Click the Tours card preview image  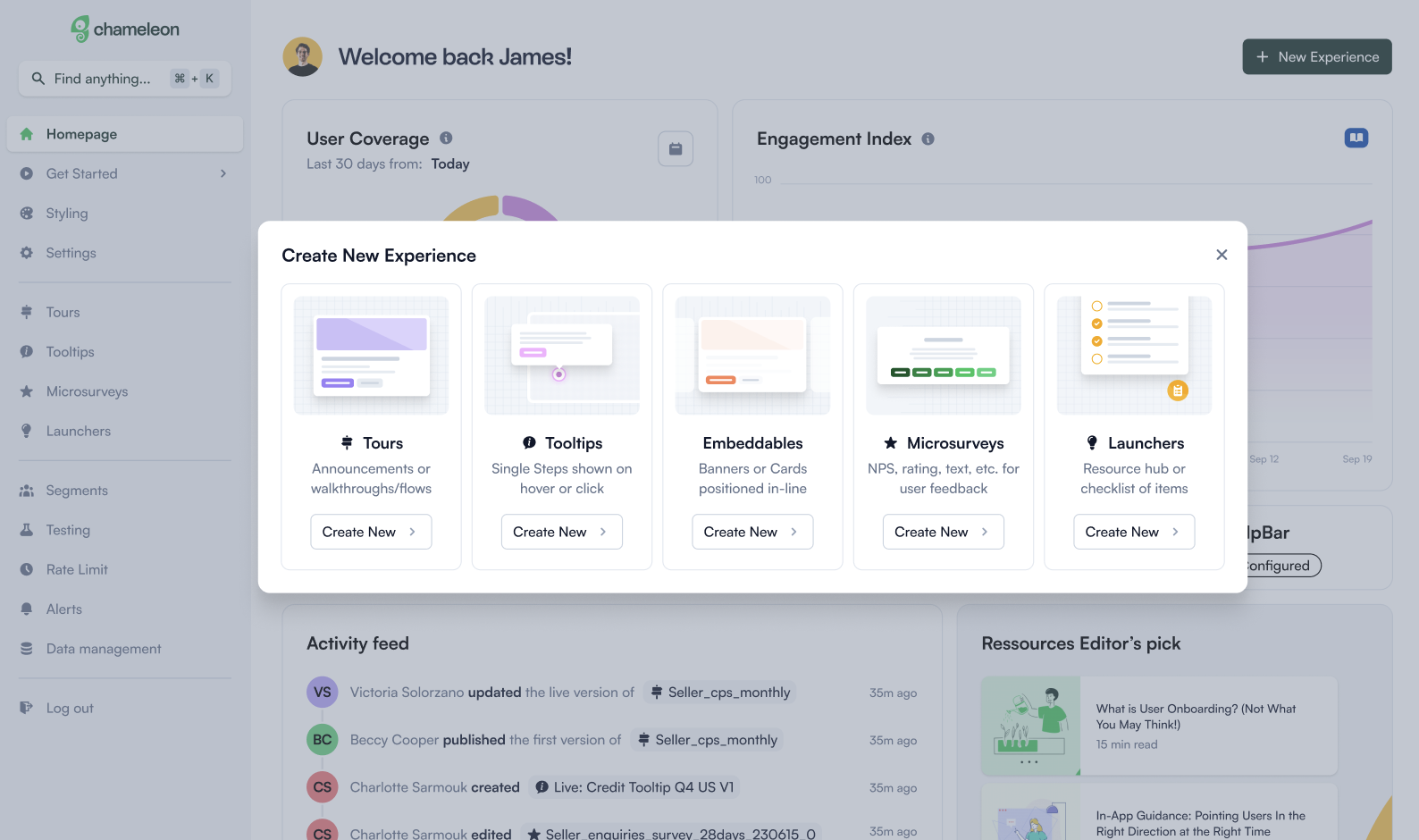371,356
